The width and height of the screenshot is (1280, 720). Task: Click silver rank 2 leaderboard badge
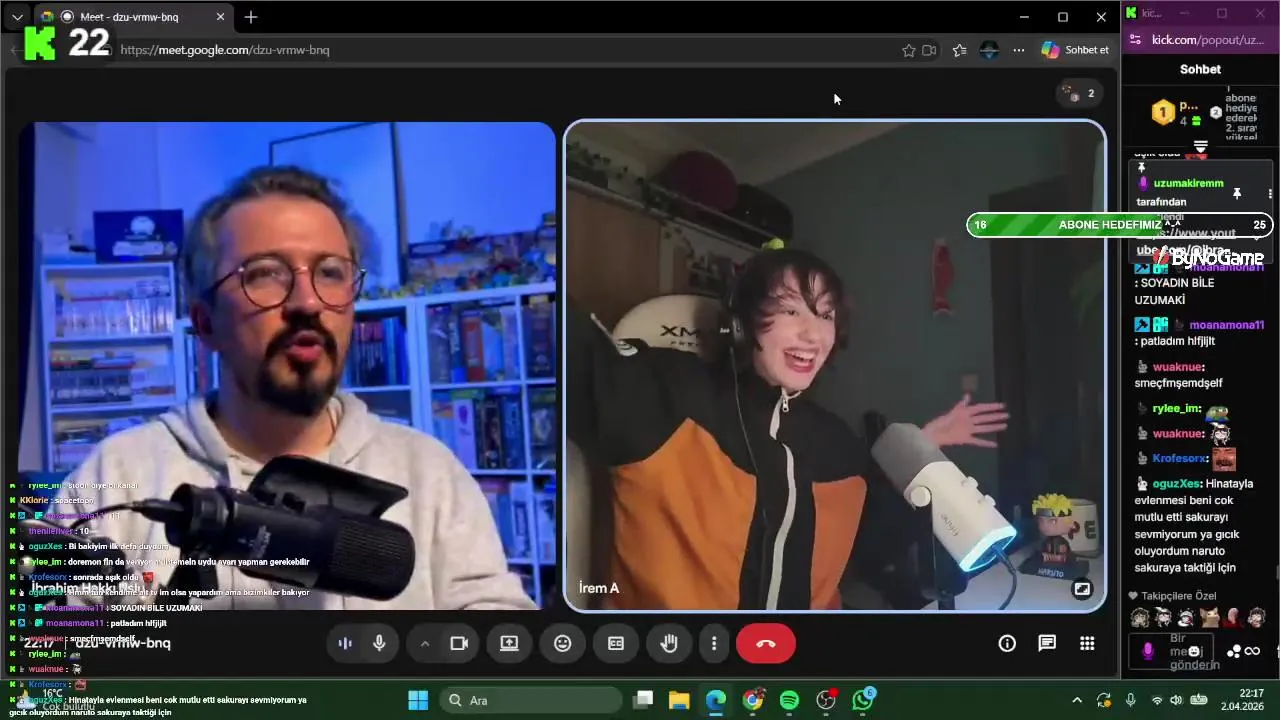(x=1216, y=113)
